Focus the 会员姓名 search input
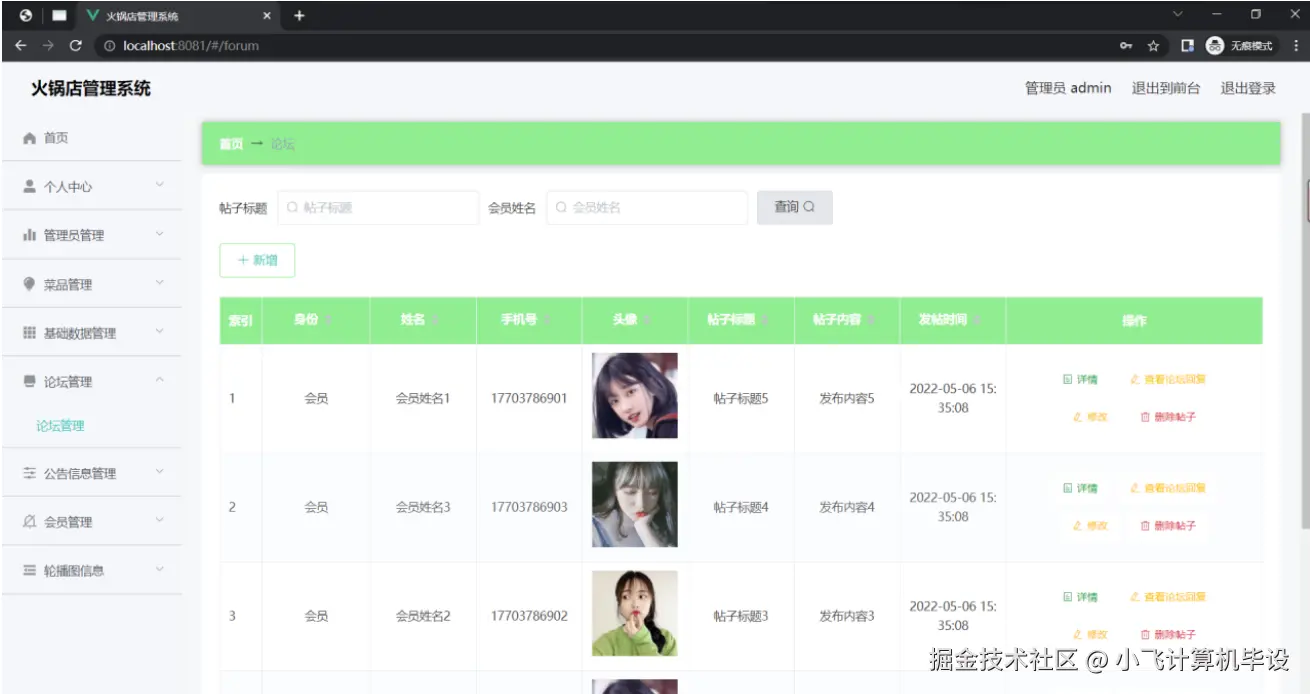This screenshot has height=694, width=1310. click(647, 207)
